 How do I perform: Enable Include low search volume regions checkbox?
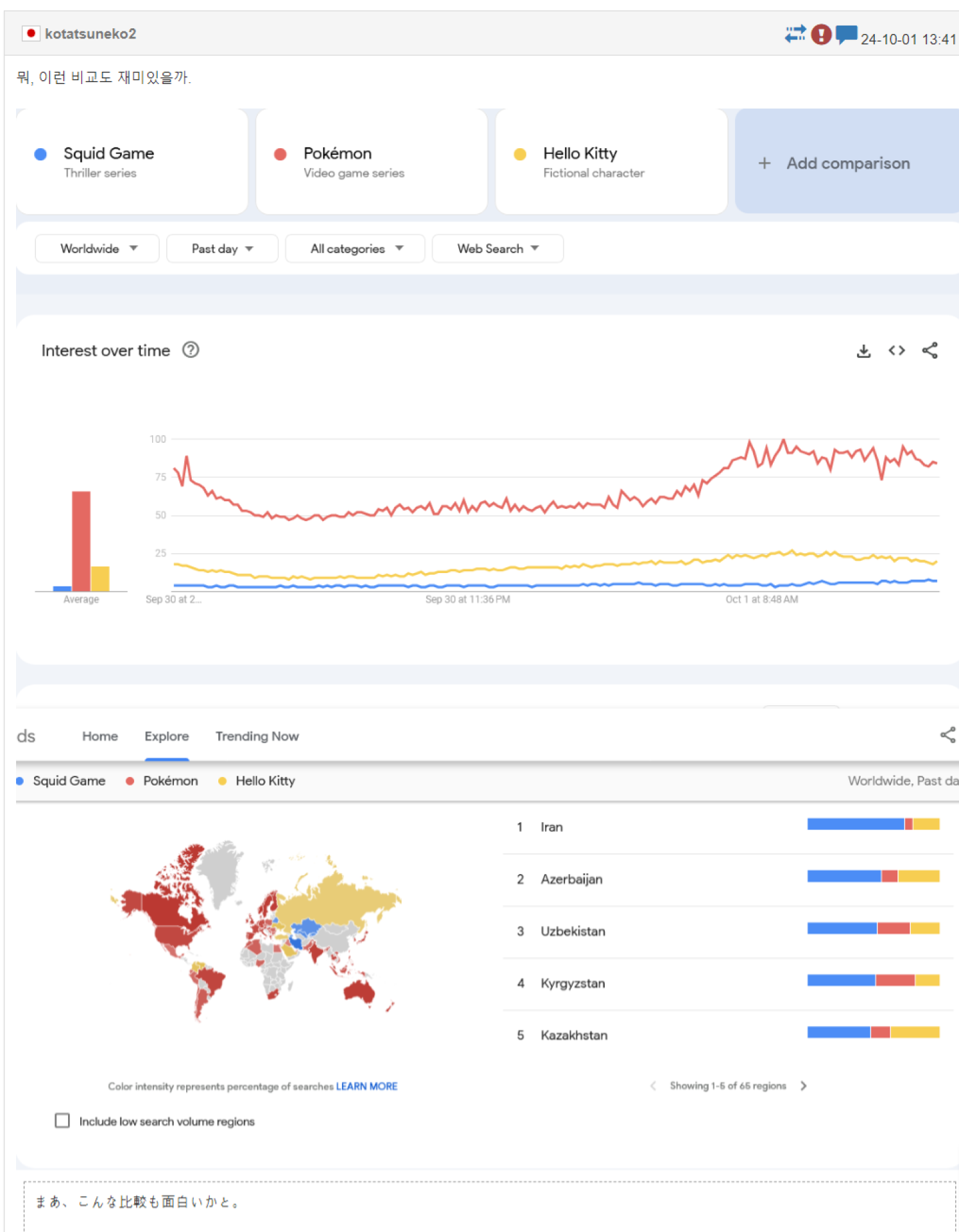coord(62,1120)
